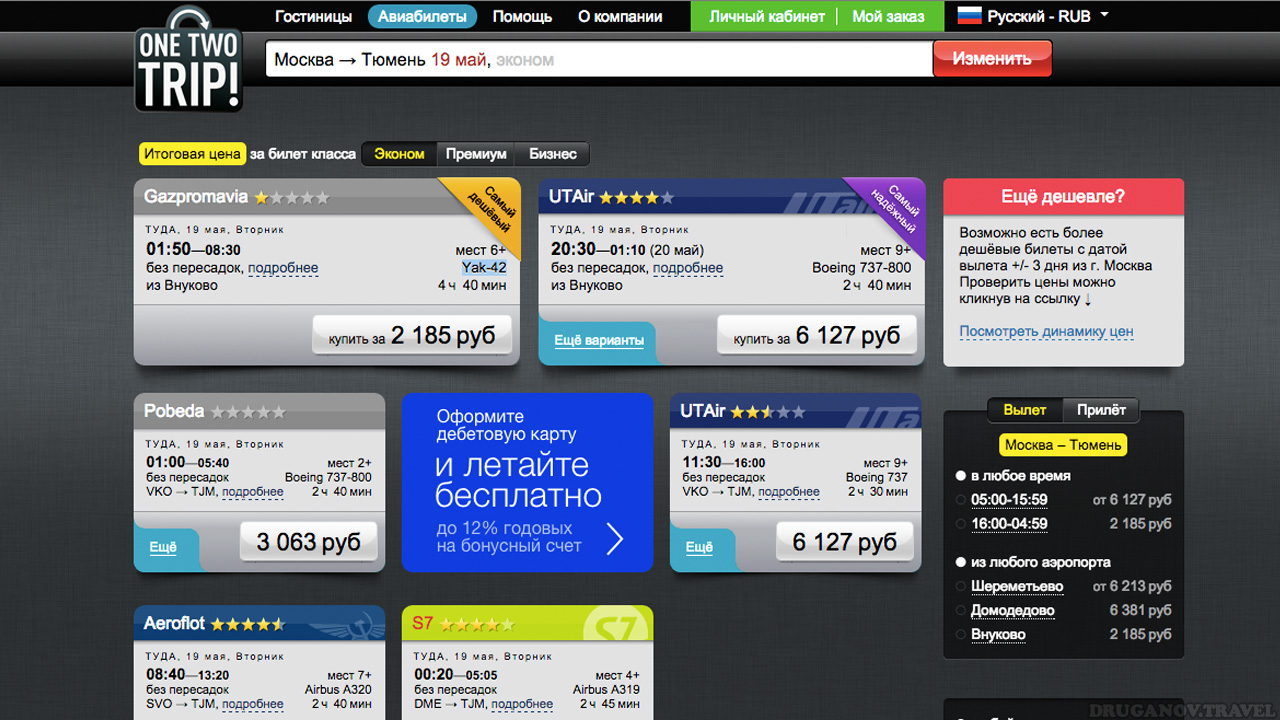Viewport: 1280px width, 720px height.
Task: Select the Эконом class tab
Action: pyautogui.click(x=399, y=154)
